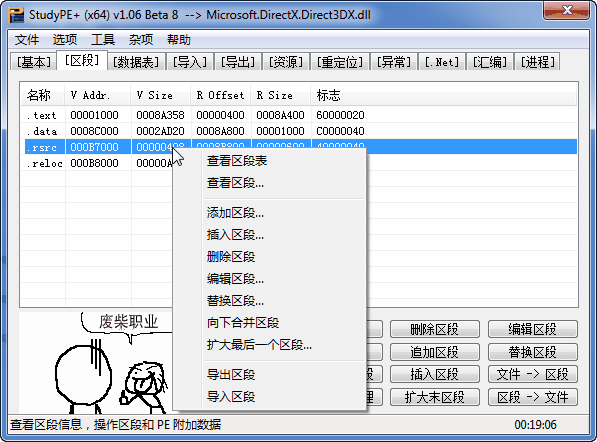Viewport: 597px width, 442px height.
Task: Open the 帮助 menu
Action: (x=179, y=40)
